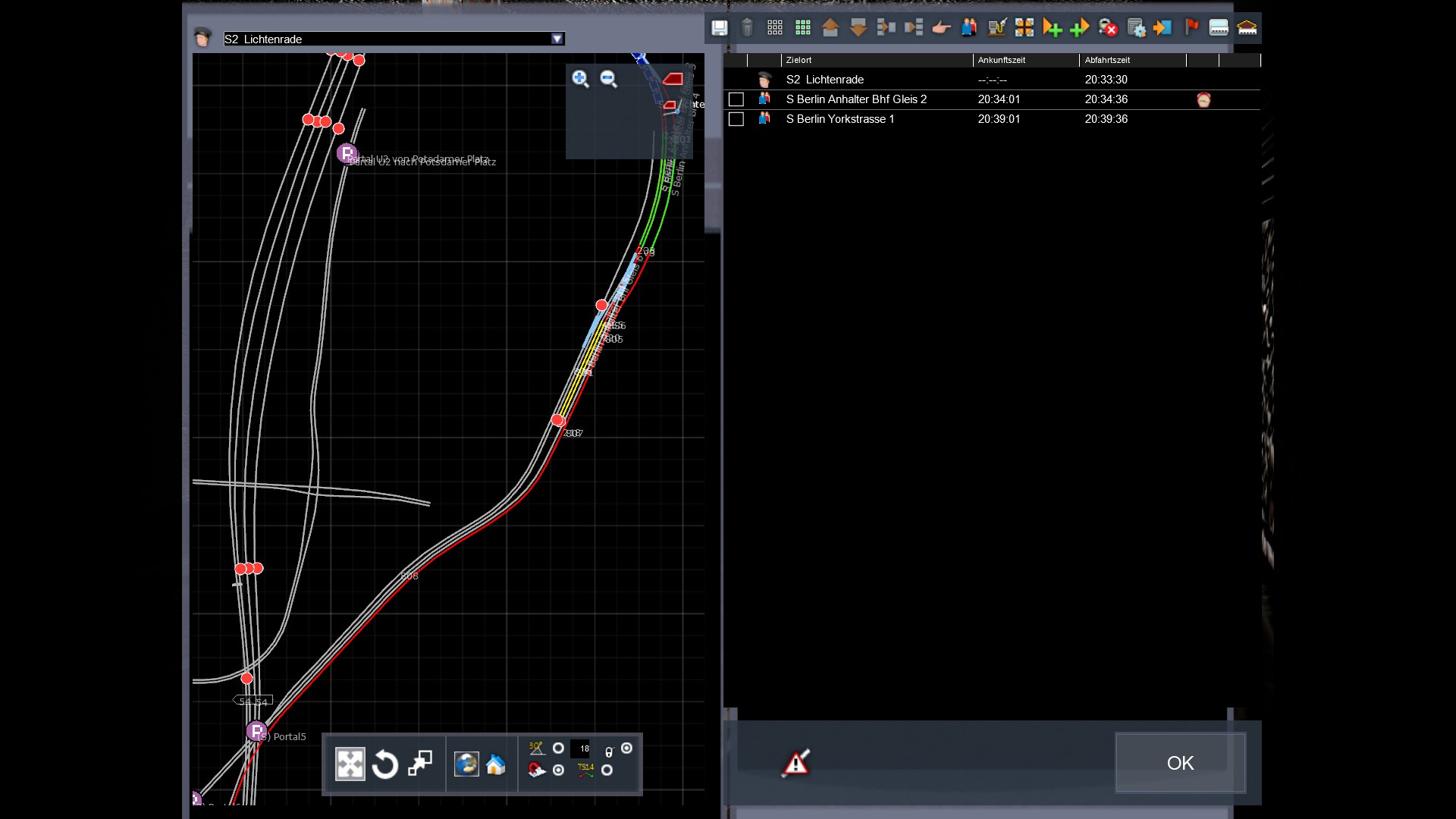The height and width of the screenshot is (819, 1456).
Task: Click the save floppy disk icon
Action: (719, 28)
